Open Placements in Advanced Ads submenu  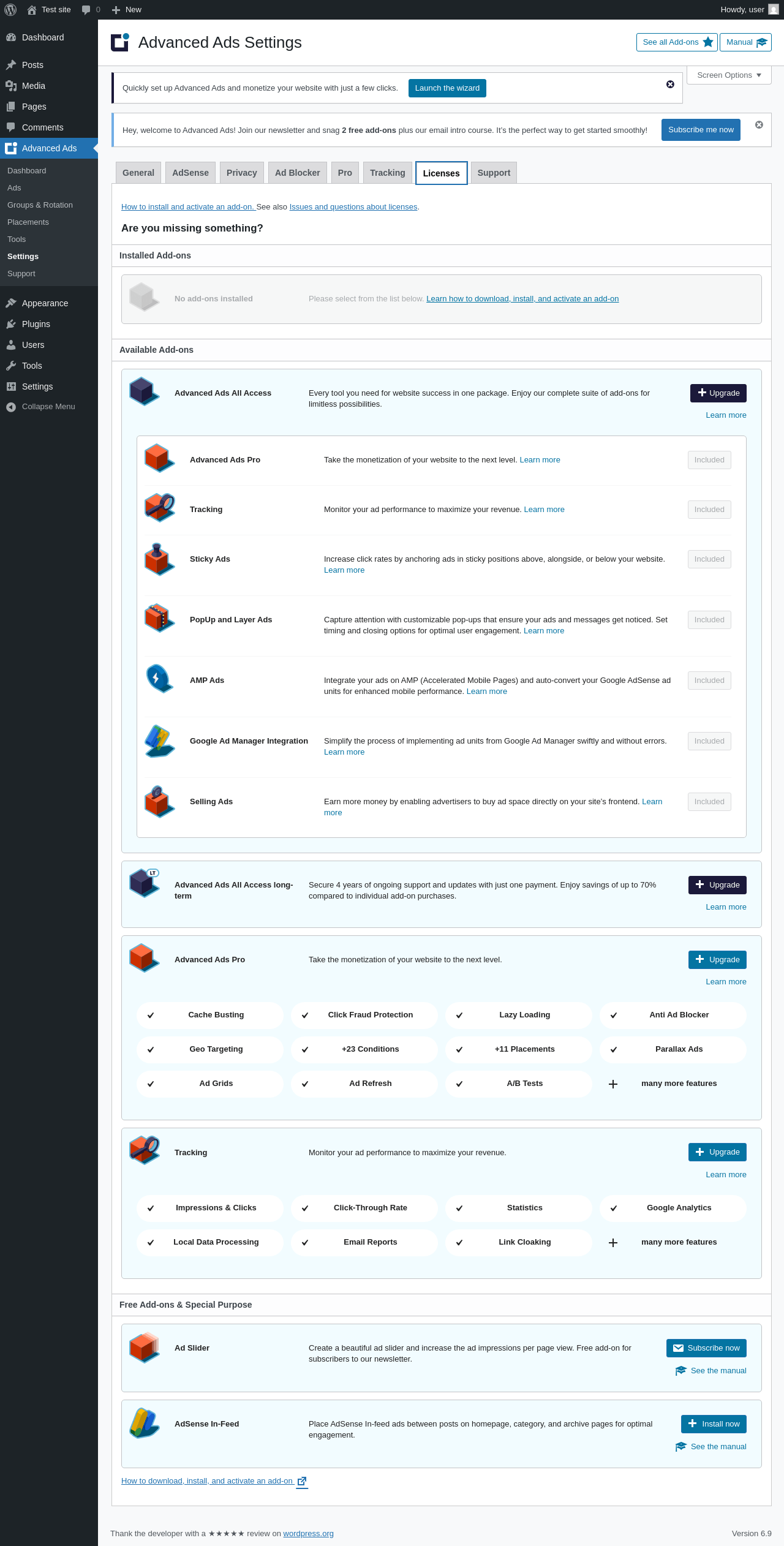click(x=28, y=222)
